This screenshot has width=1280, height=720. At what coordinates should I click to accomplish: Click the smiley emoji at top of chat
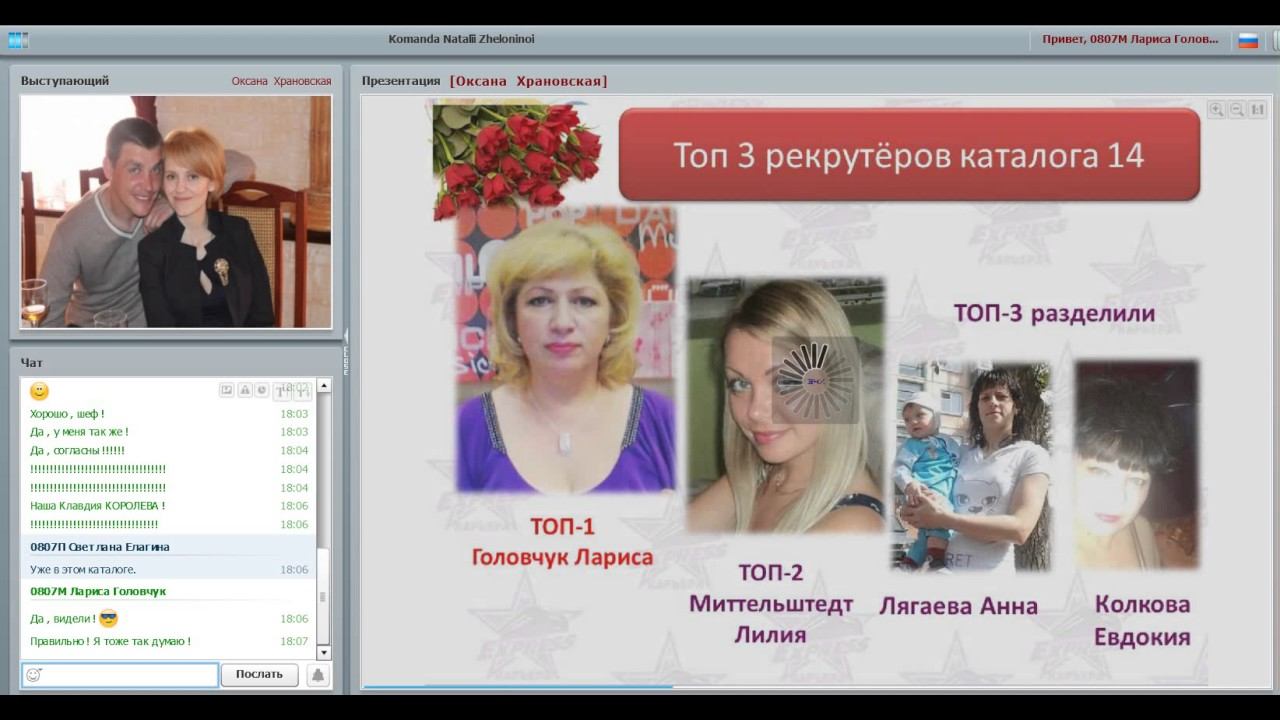39,391
